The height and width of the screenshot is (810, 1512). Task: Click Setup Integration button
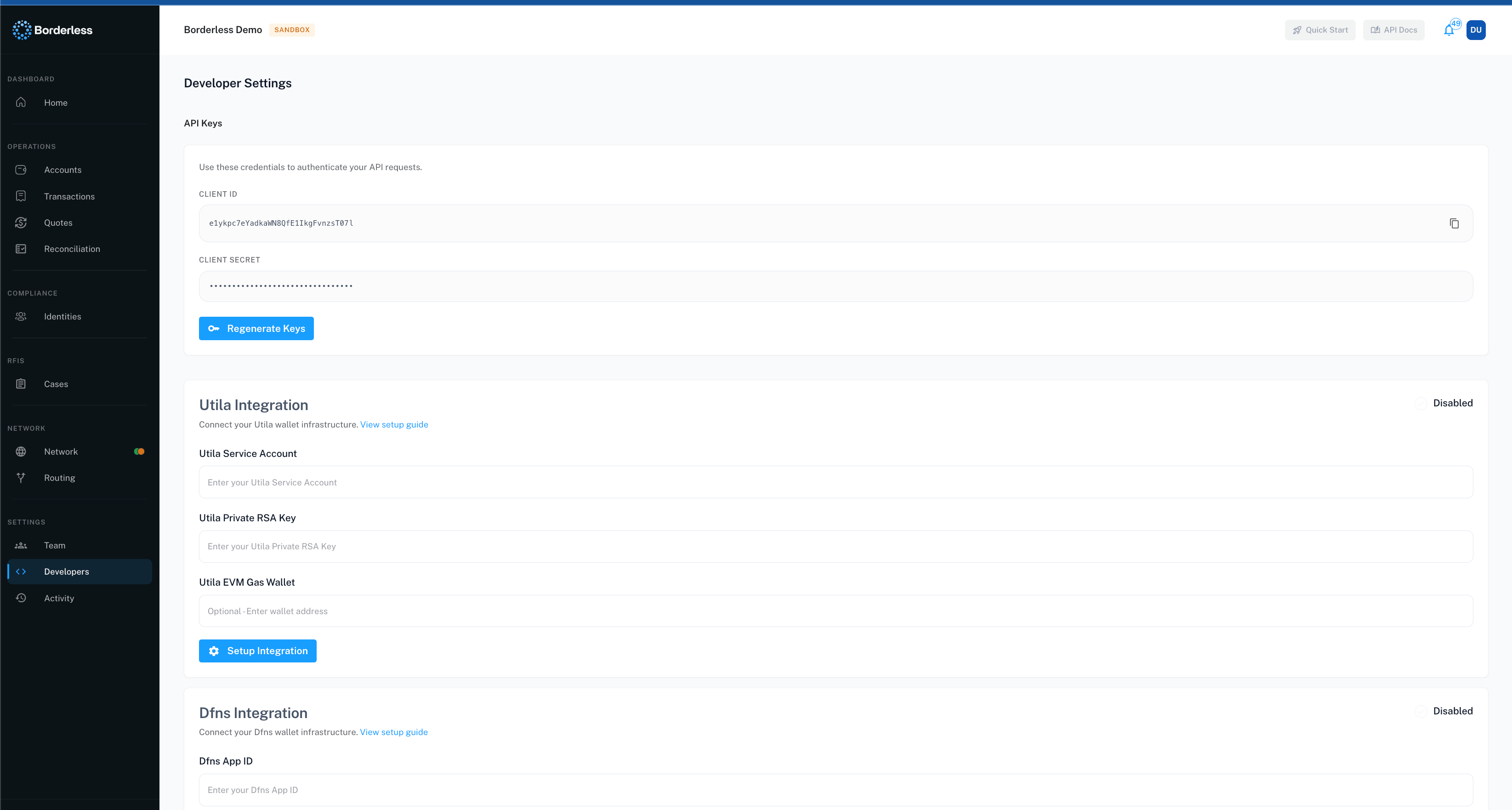point(258,651)
